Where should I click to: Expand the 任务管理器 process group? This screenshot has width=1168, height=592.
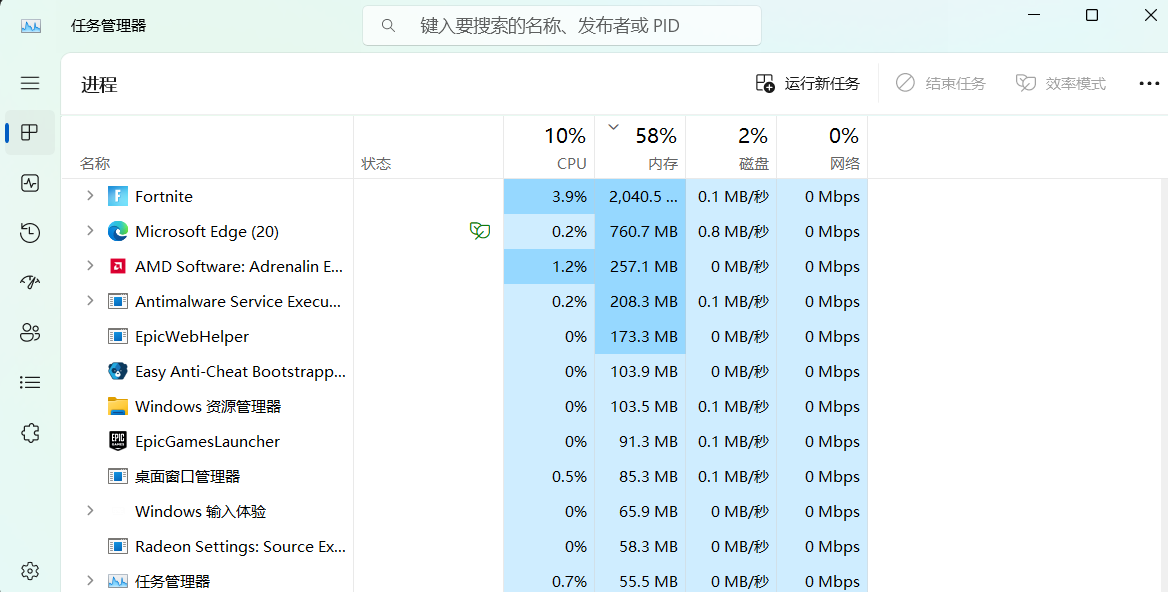click(90, 581)
